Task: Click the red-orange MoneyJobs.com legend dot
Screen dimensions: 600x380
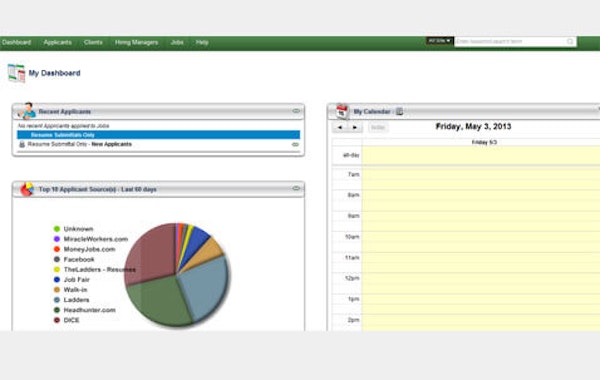Action: (x=57, y=249)
